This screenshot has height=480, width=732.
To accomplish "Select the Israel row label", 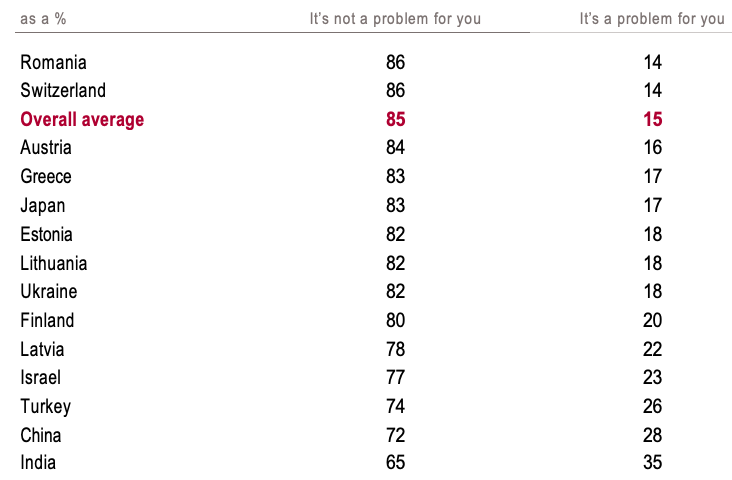I will click(x=40, y=377).
